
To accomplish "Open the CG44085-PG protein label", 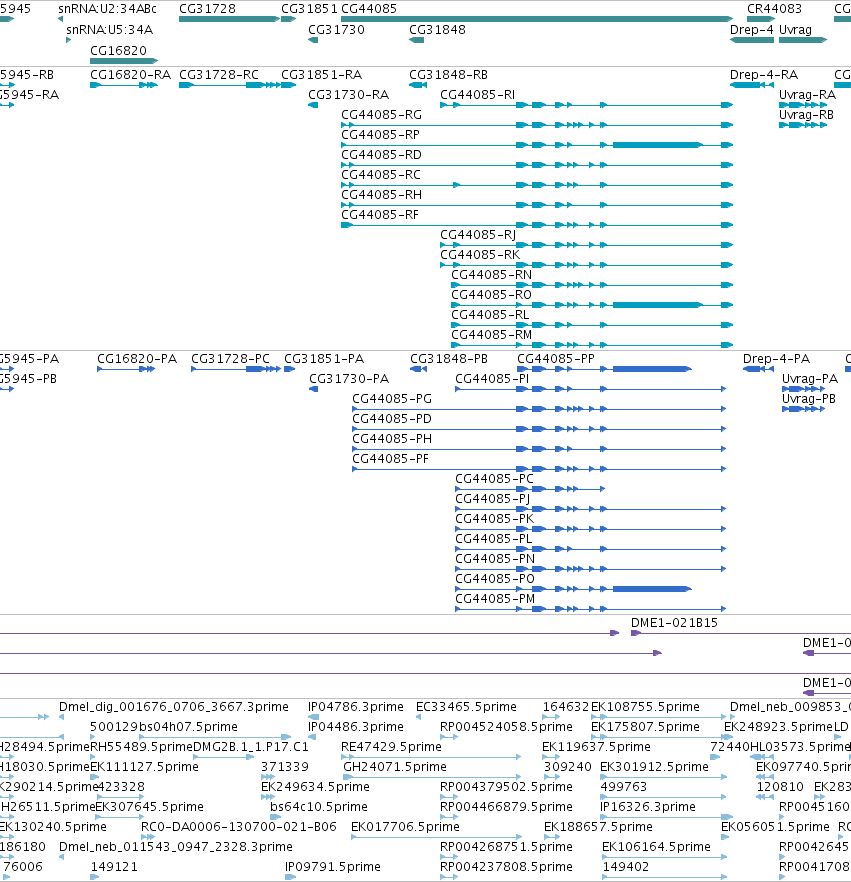I will tap(392, 399).
